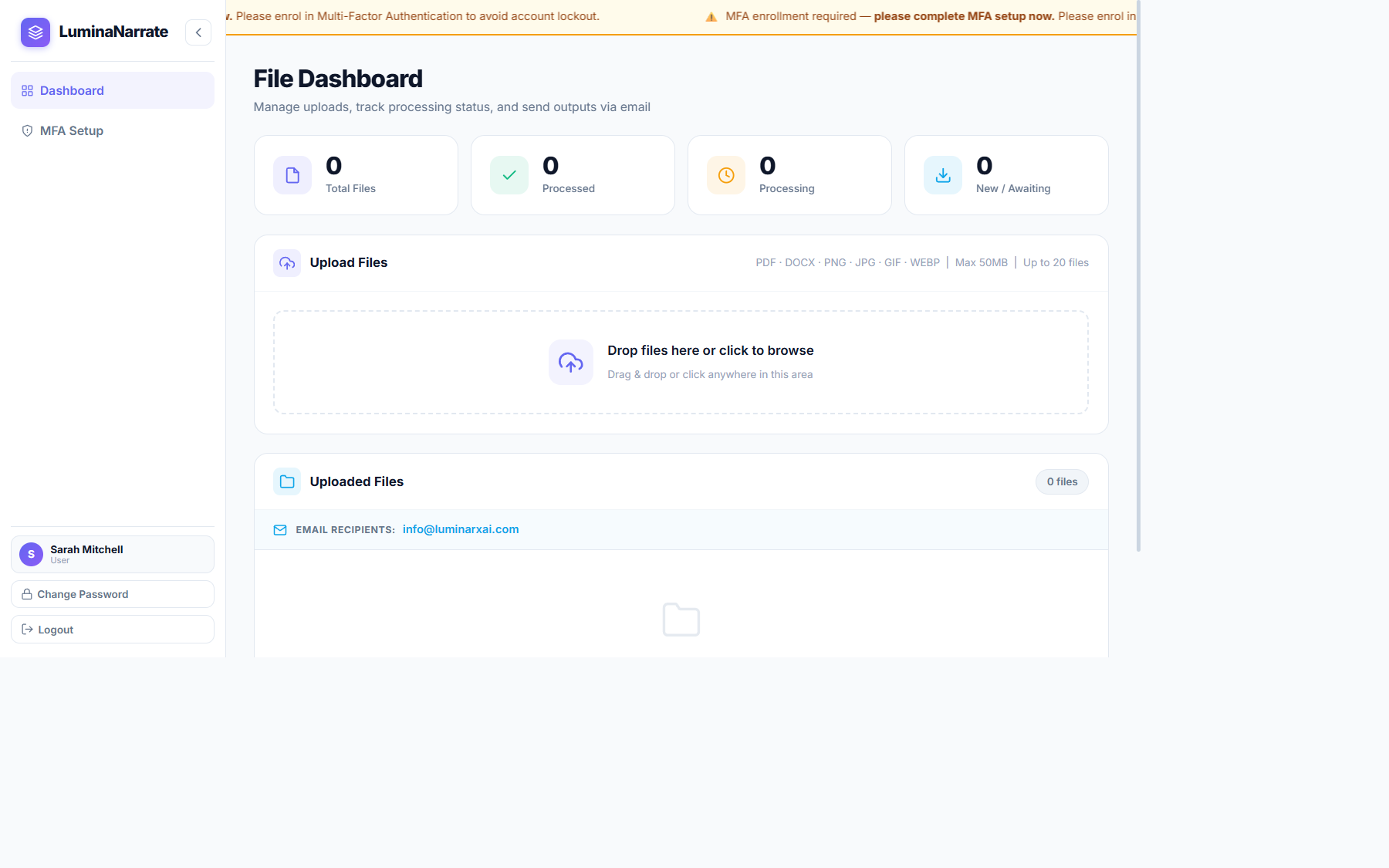Image resolution: width=1389 pixels, height=868 pixels.
Task: Click the MFA Setup shield icon
Action: pyautogui.click(x=26, y=130)
